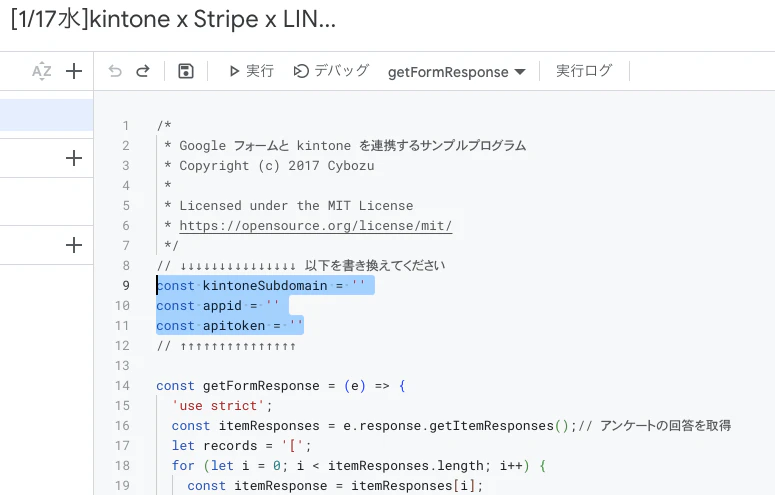Click the const getFormResponse declaration
775x495 pixels.
click(x=281, y=386)
